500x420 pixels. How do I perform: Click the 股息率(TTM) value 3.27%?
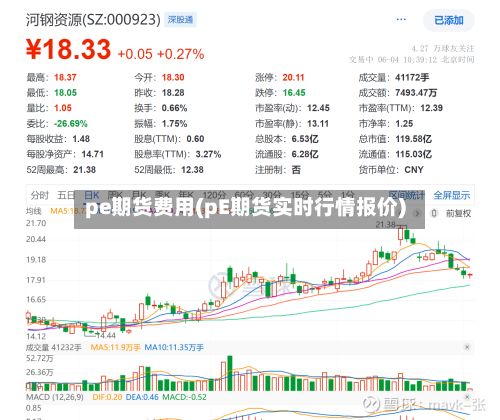tap(208, 154)
